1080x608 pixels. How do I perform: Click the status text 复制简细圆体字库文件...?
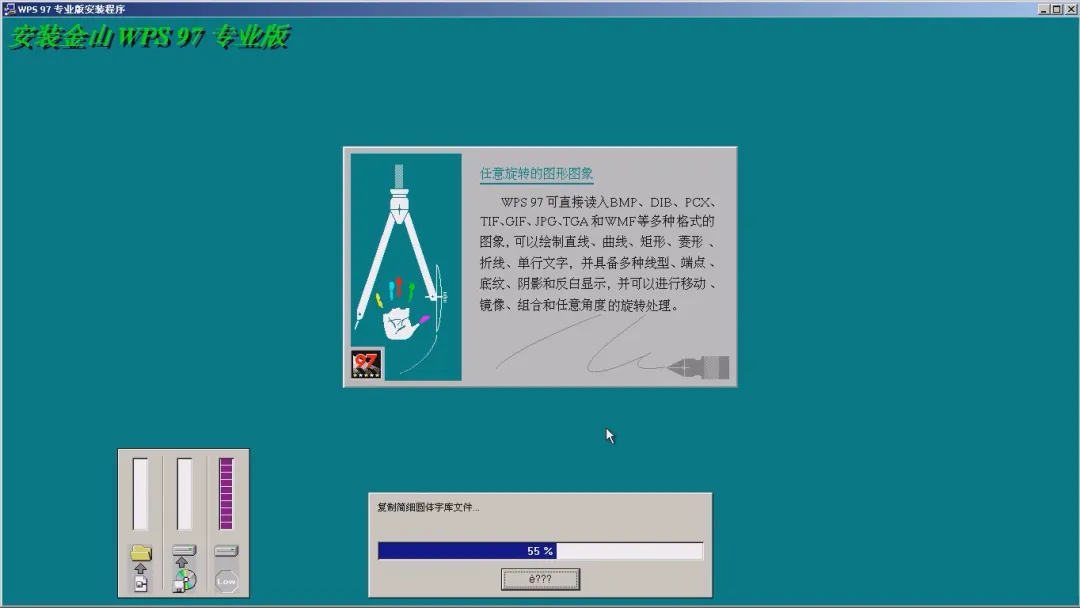(x=428, y=507)
